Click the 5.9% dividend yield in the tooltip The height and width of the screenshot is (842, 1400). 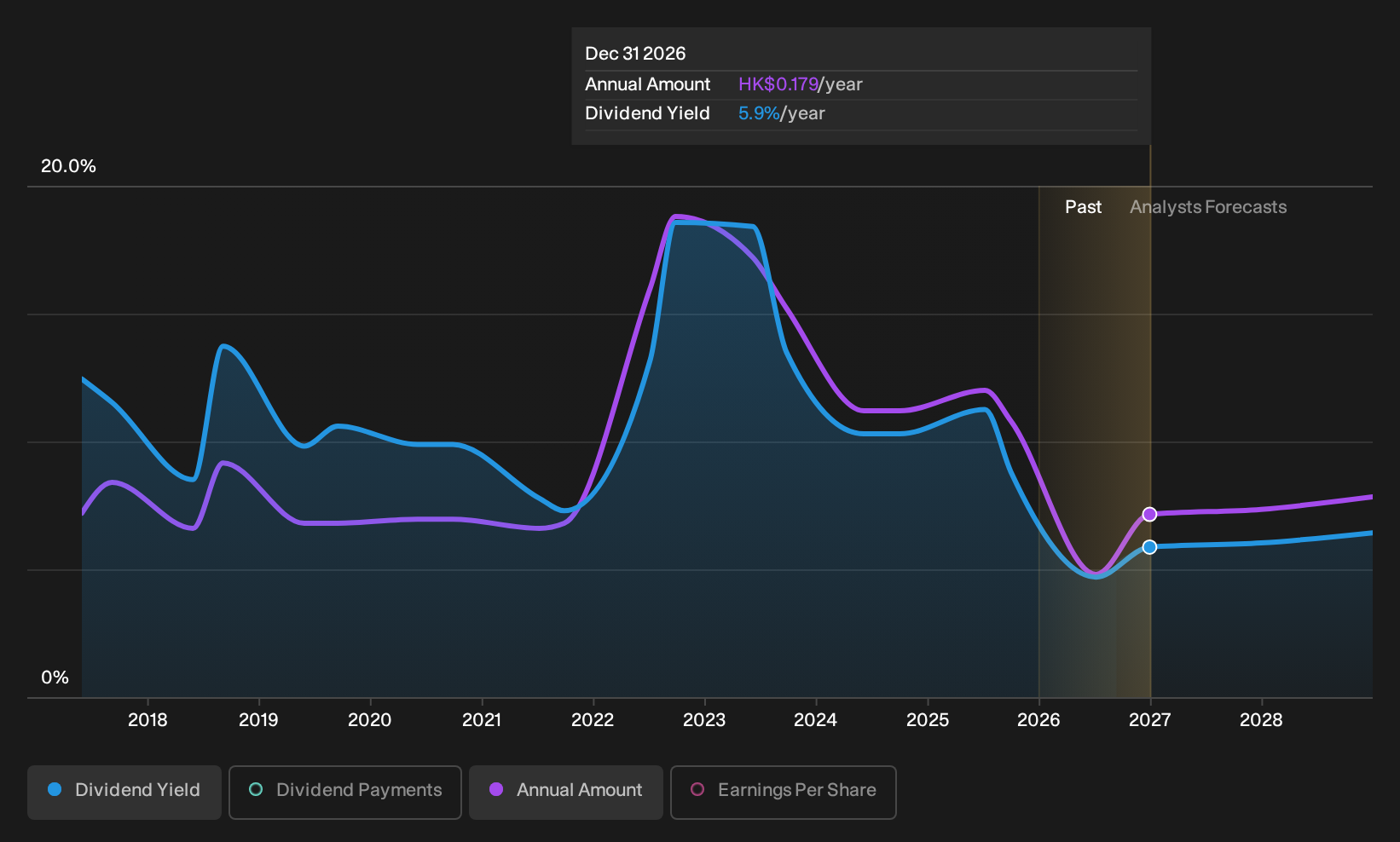pos(759,113)
